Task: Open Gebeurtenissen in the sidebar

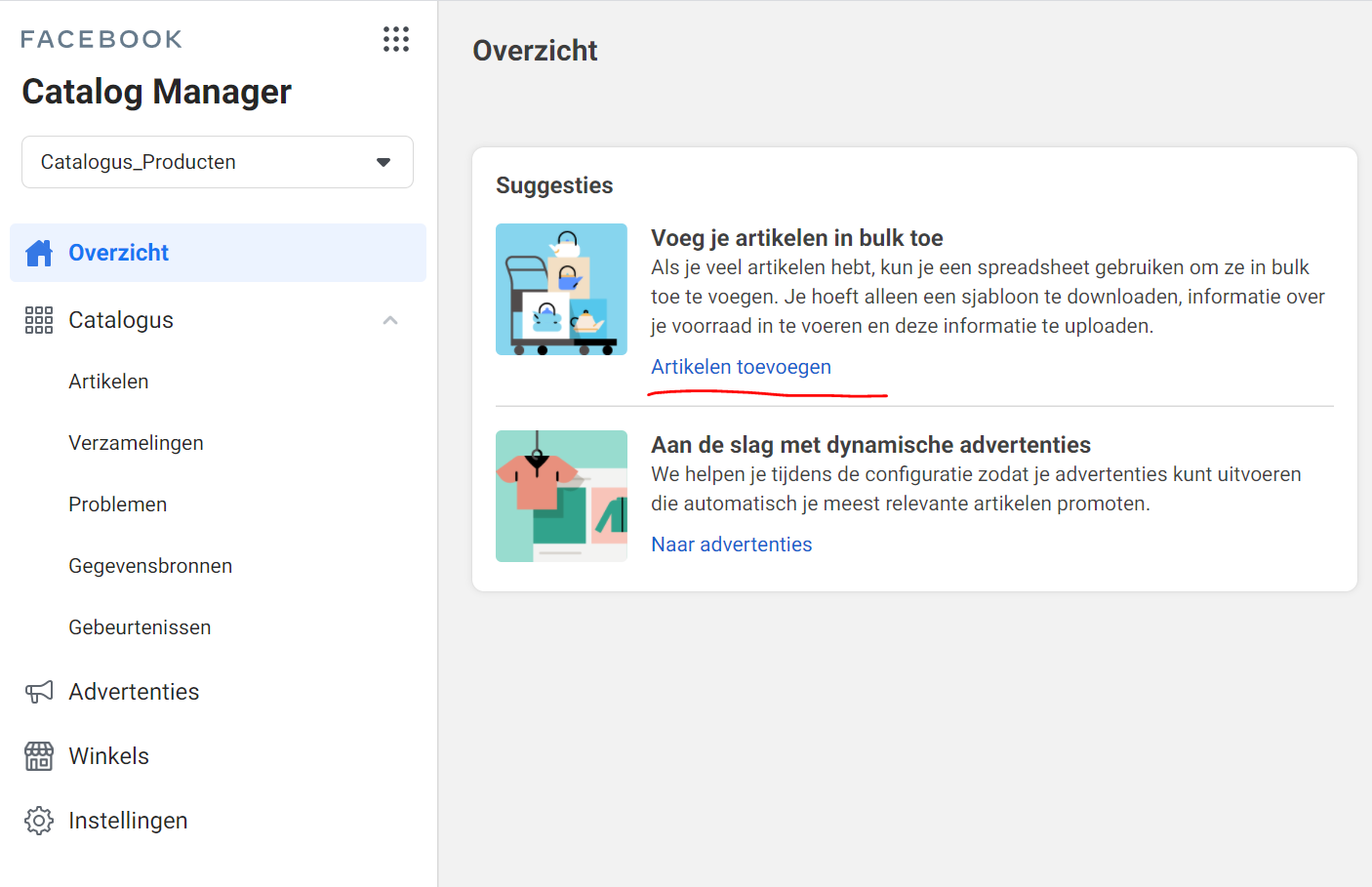Action: click(x=140, y=627)
